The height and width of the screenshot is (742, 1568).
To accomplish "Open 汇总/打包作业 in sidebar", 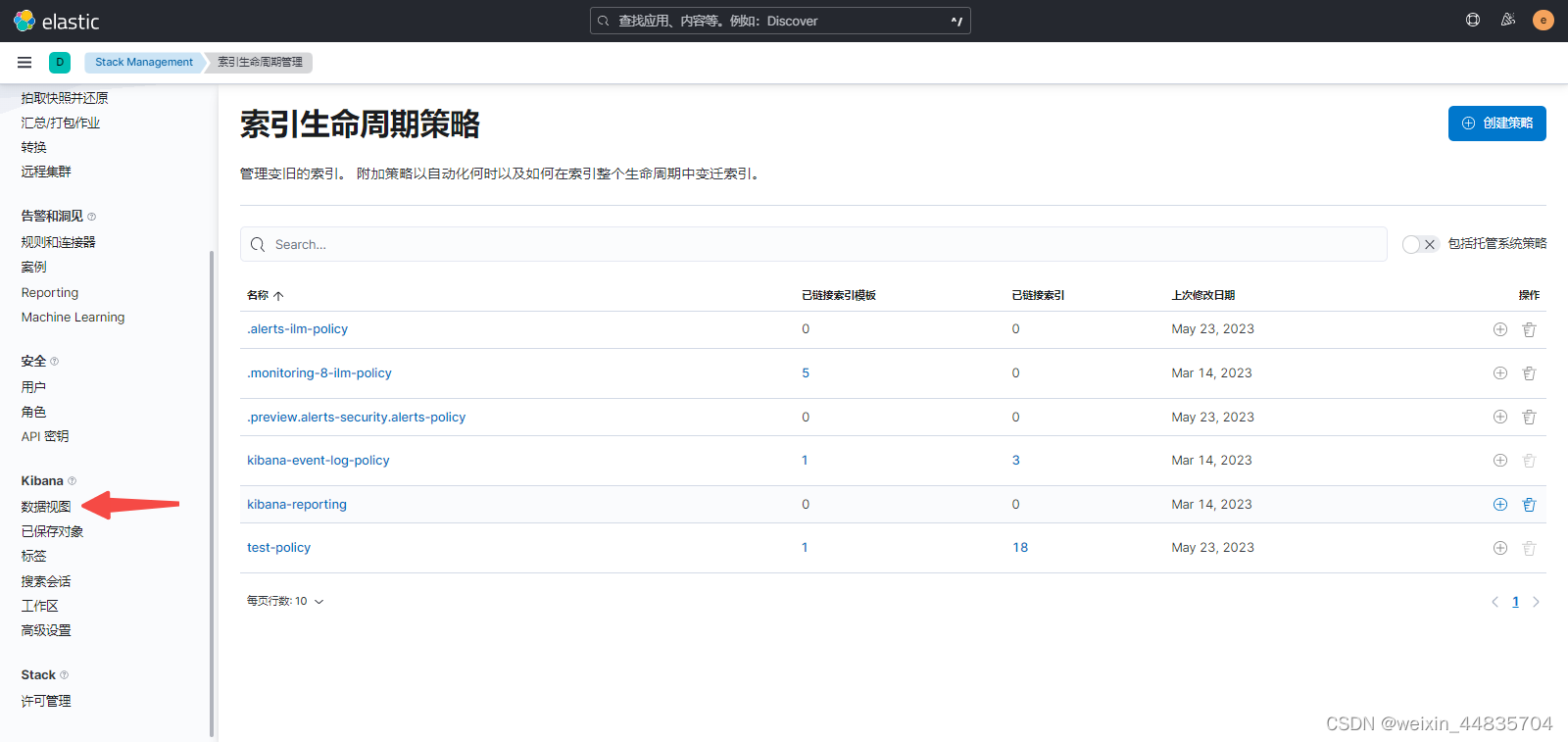I will click(x=61, y=123).
